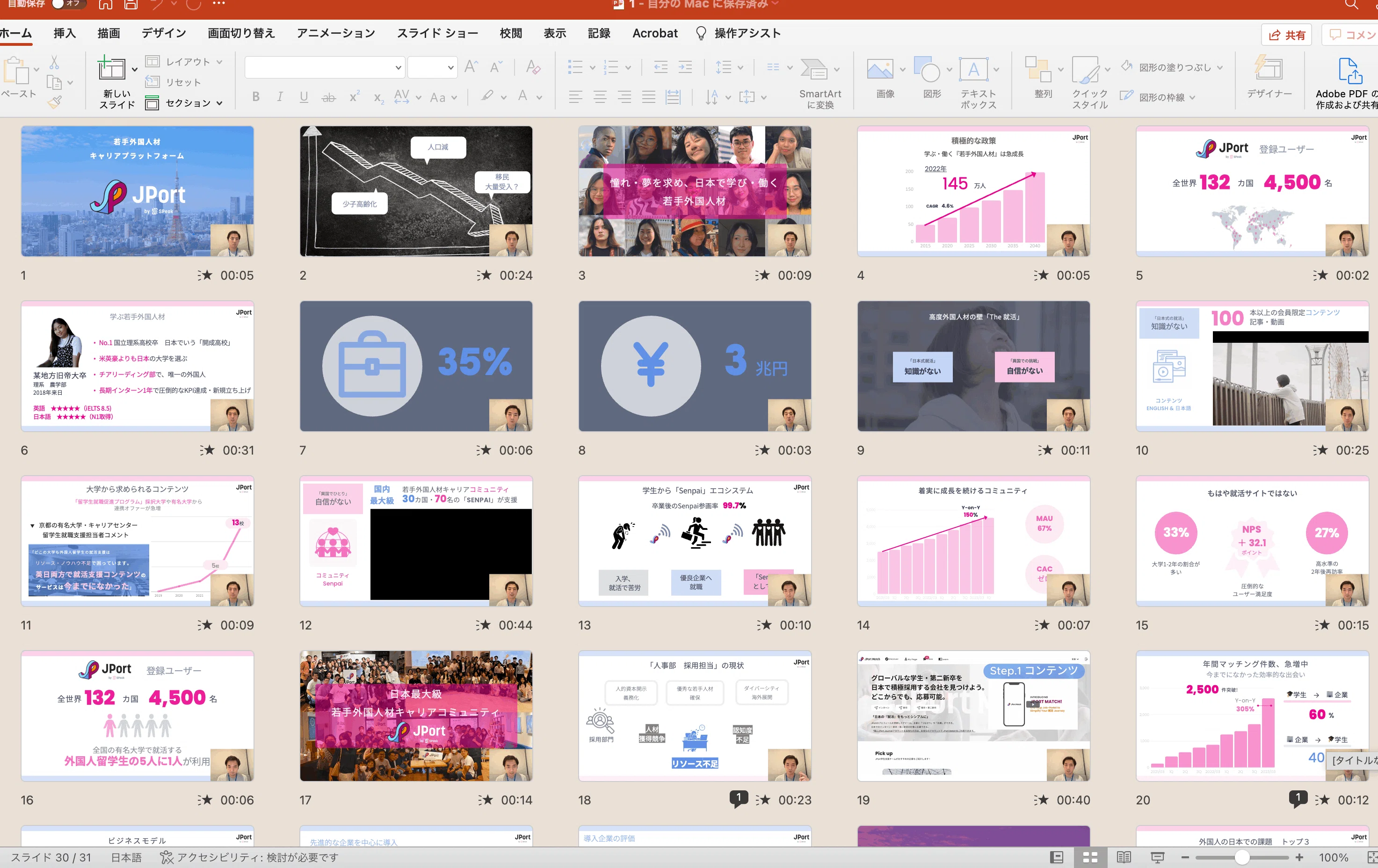The image size is (1378, 868).
Task: Open the 図形の枠線 dropdown arrow
Action: tap(1193, 97)
